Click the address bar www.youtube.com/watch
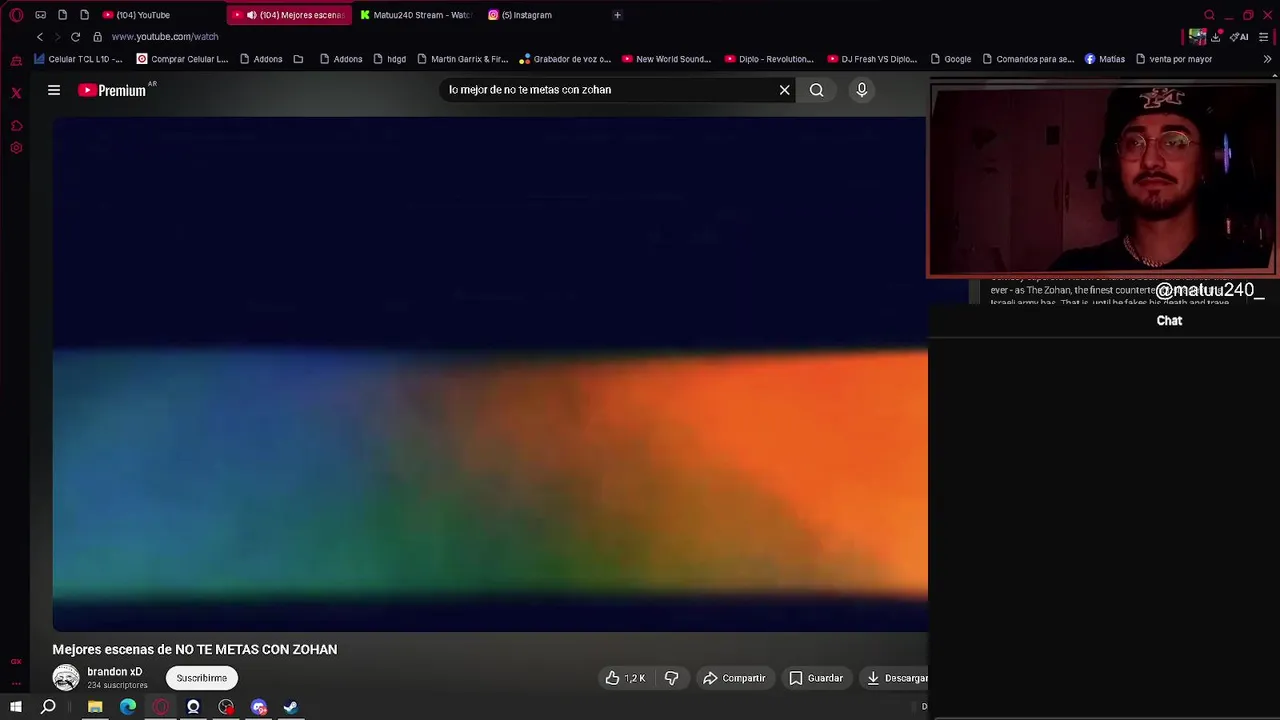 [165, 37]
